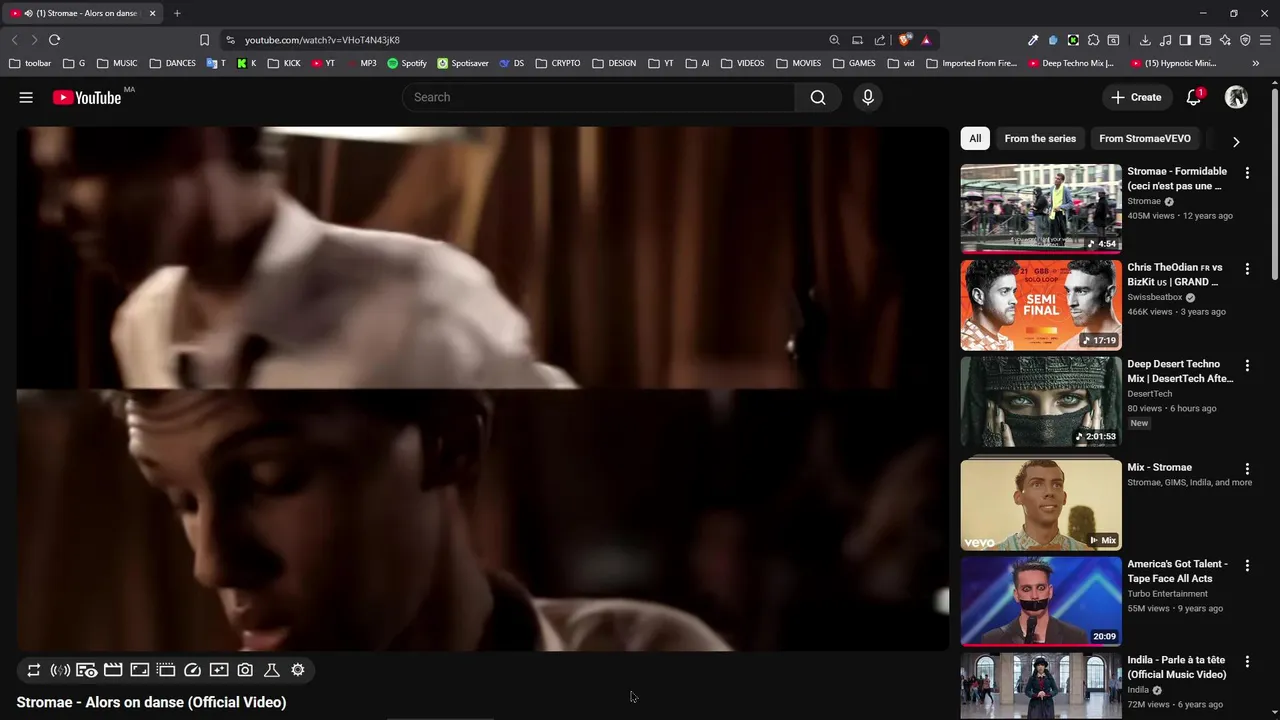Click the address bar URL
1280x720 pixels.
[322, 40]
